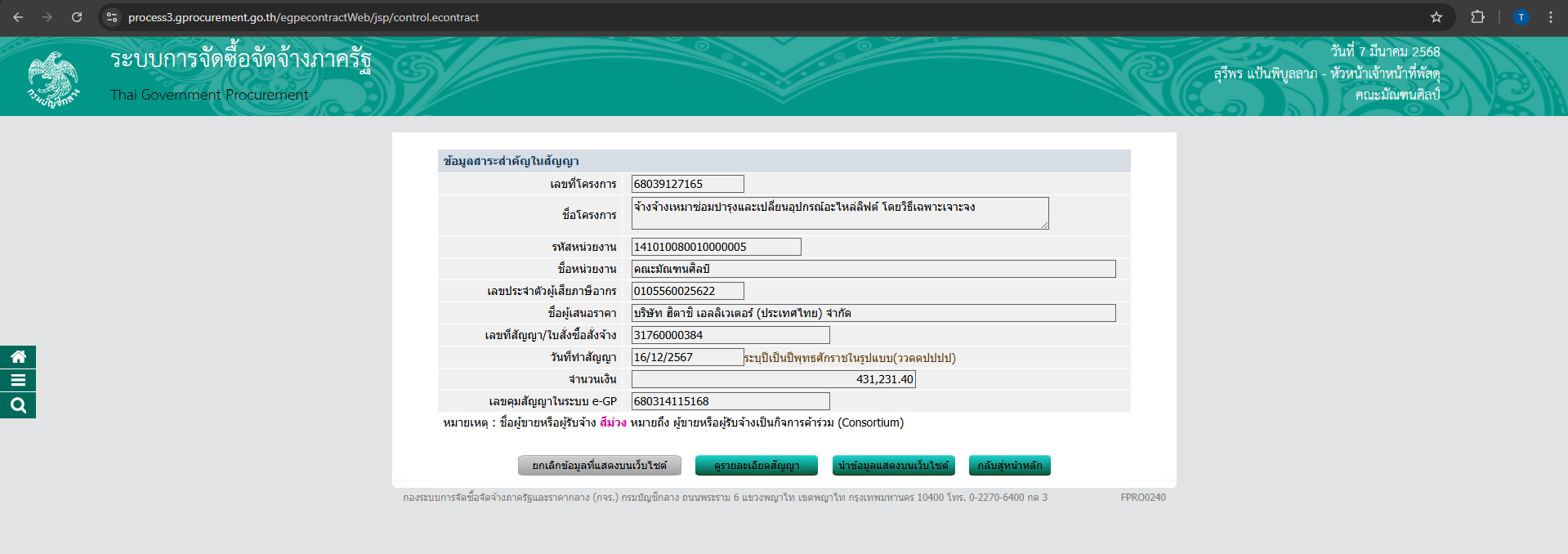Image resolution: width=1568 pixels, height=554 pixels.
Task: Click the ยกเลิกข้อมูลที่แสดงบนเว็บไซต์ button
Action: 600,466
